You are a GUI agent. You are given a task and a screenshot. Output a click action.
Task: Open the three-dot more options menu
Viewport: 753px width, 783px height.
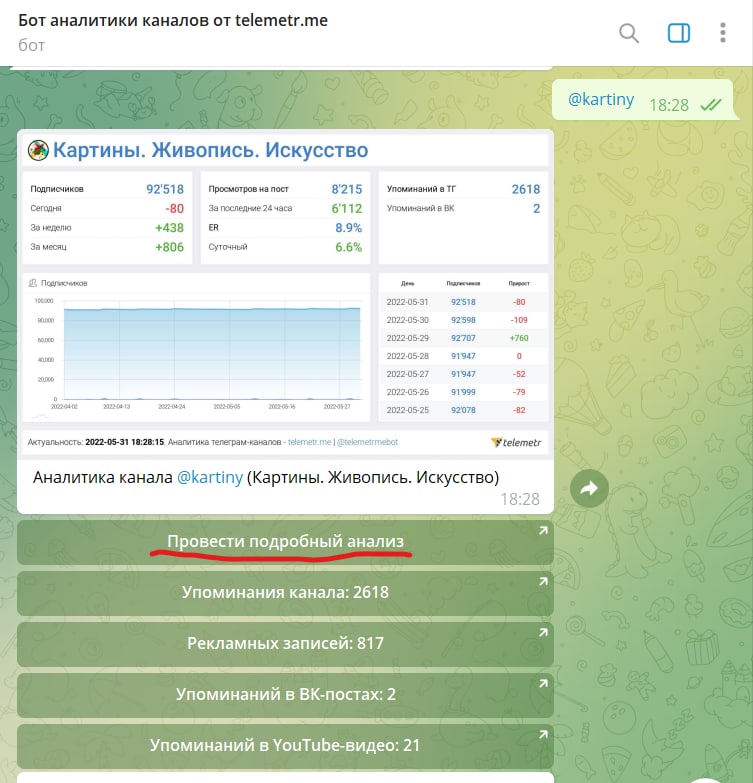723,33
